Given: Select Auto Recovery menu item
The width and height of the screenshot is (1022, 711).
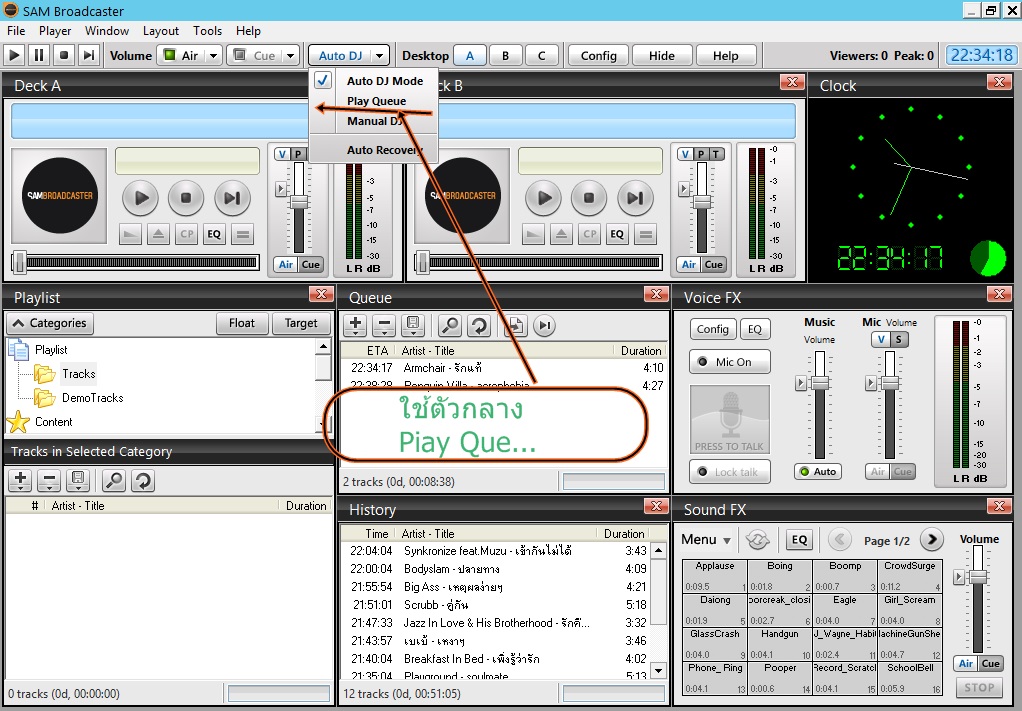Looking at the screenshot, I should [373, 150].
